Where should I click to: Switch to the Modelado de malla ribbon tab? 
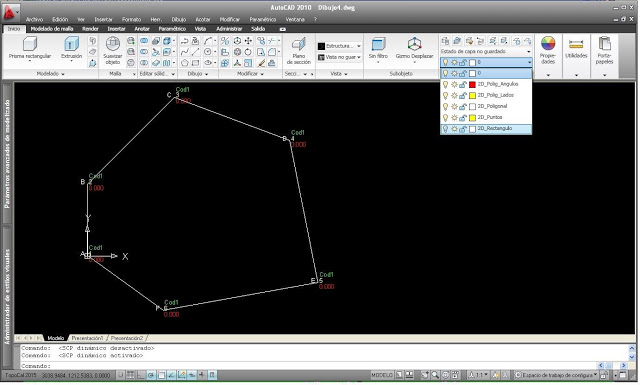(x=52, y=29)
